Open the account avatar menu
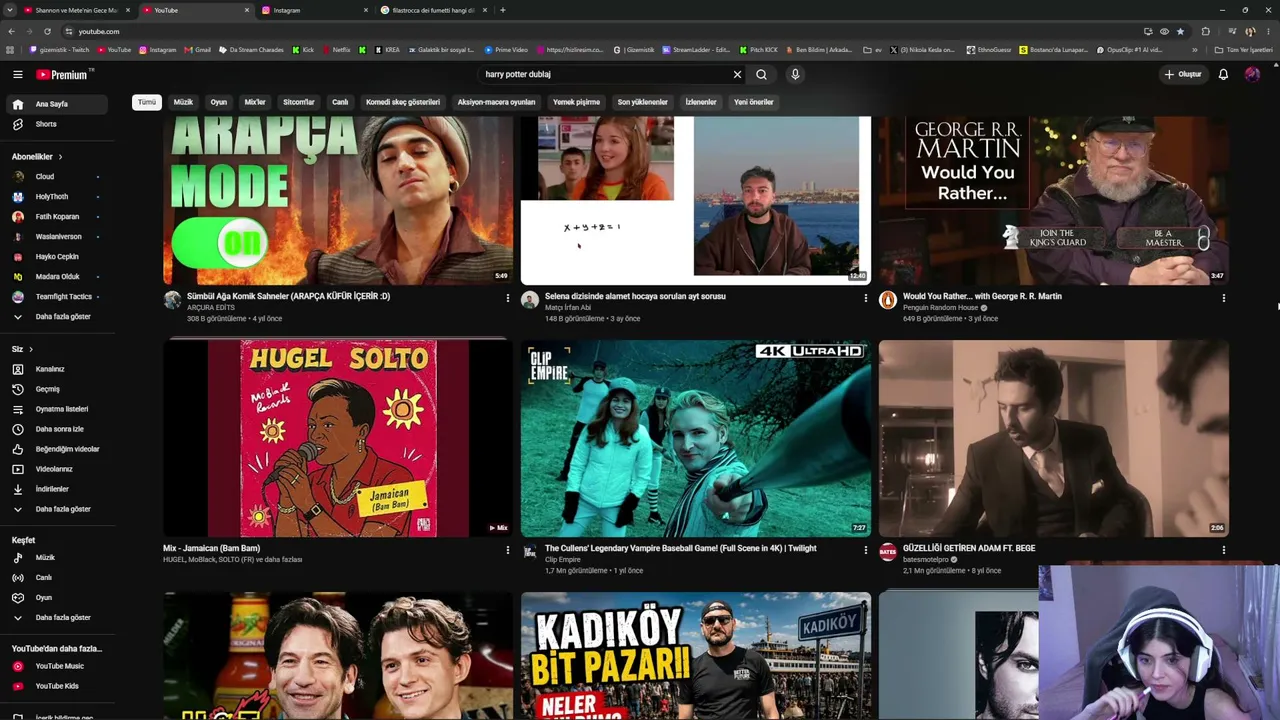Screen dimensions: 1280x720 pos(1252,74)
